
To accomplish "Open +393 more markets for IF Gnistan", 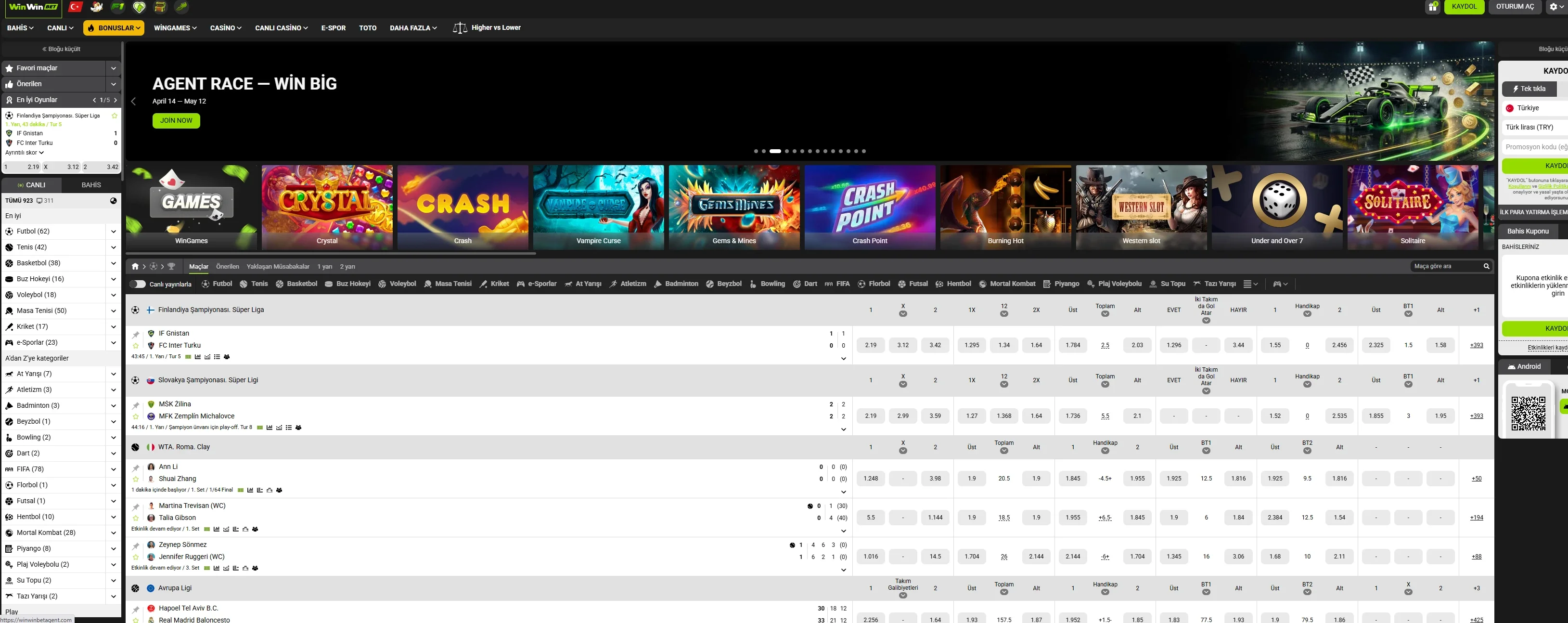I will point(1476,345).
